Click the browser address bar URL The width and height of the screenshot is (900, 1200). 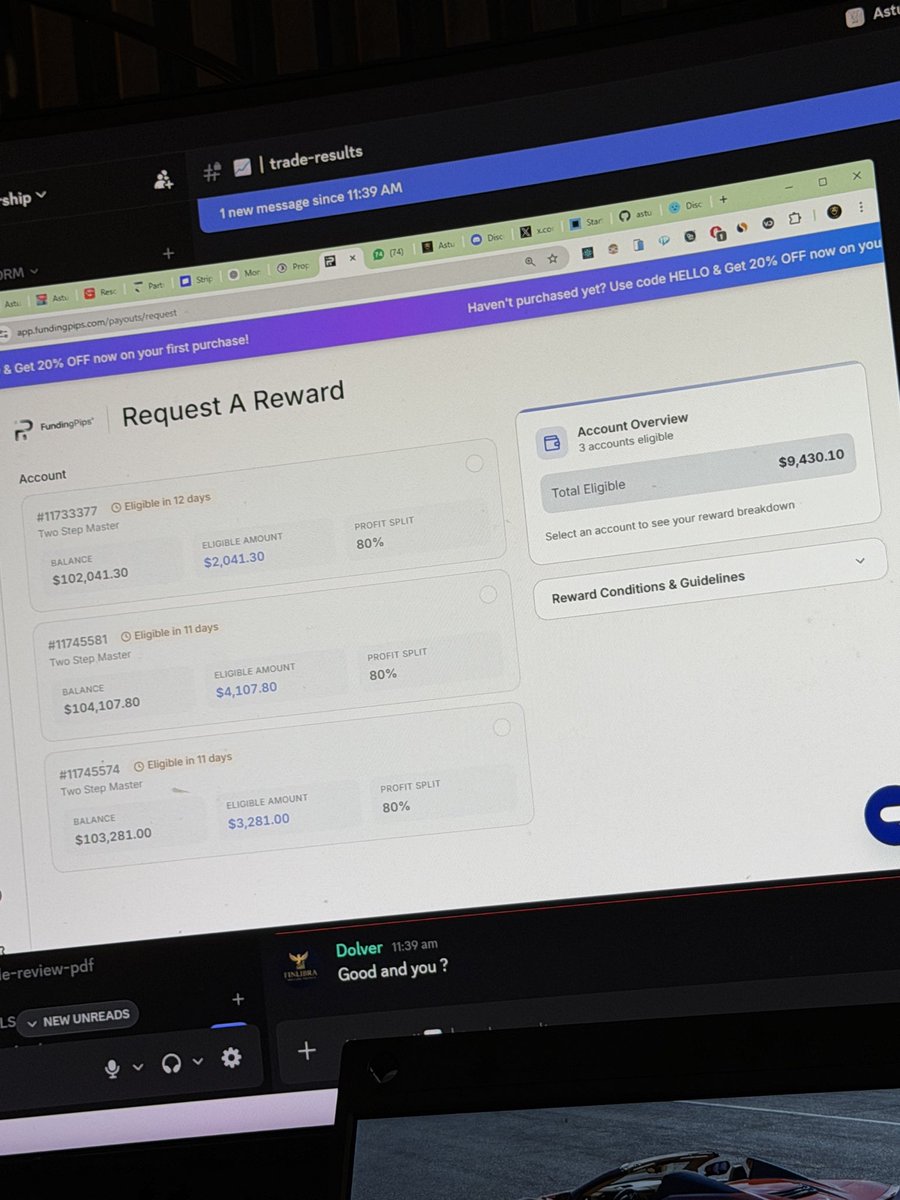pyautogui.click(x=97, y=321)
